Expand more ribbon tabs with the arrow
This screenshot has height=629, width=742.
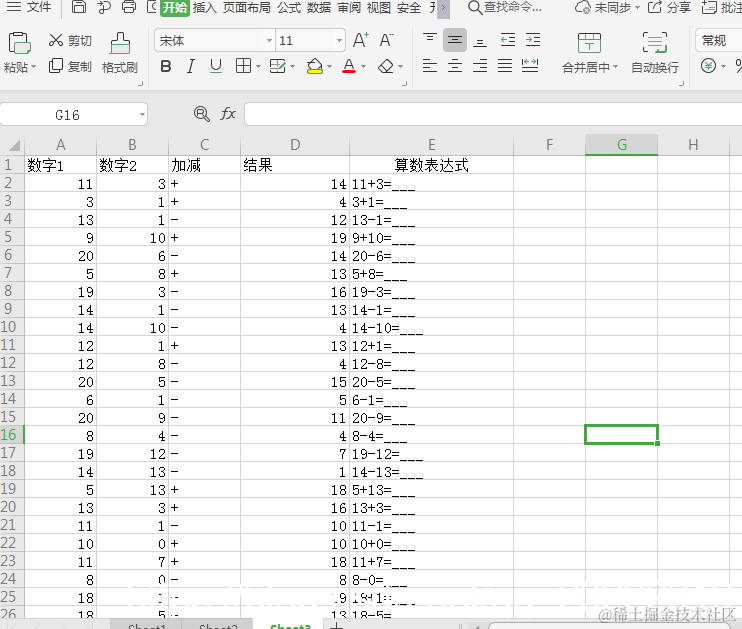443,8
